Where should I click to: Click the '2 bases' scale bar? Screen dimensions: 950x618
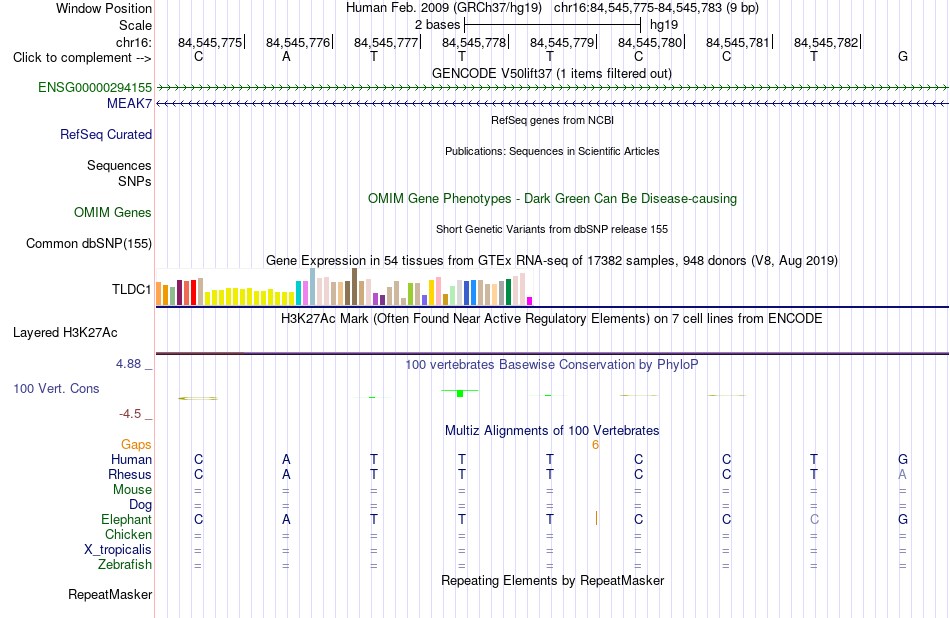click(552, 25)
